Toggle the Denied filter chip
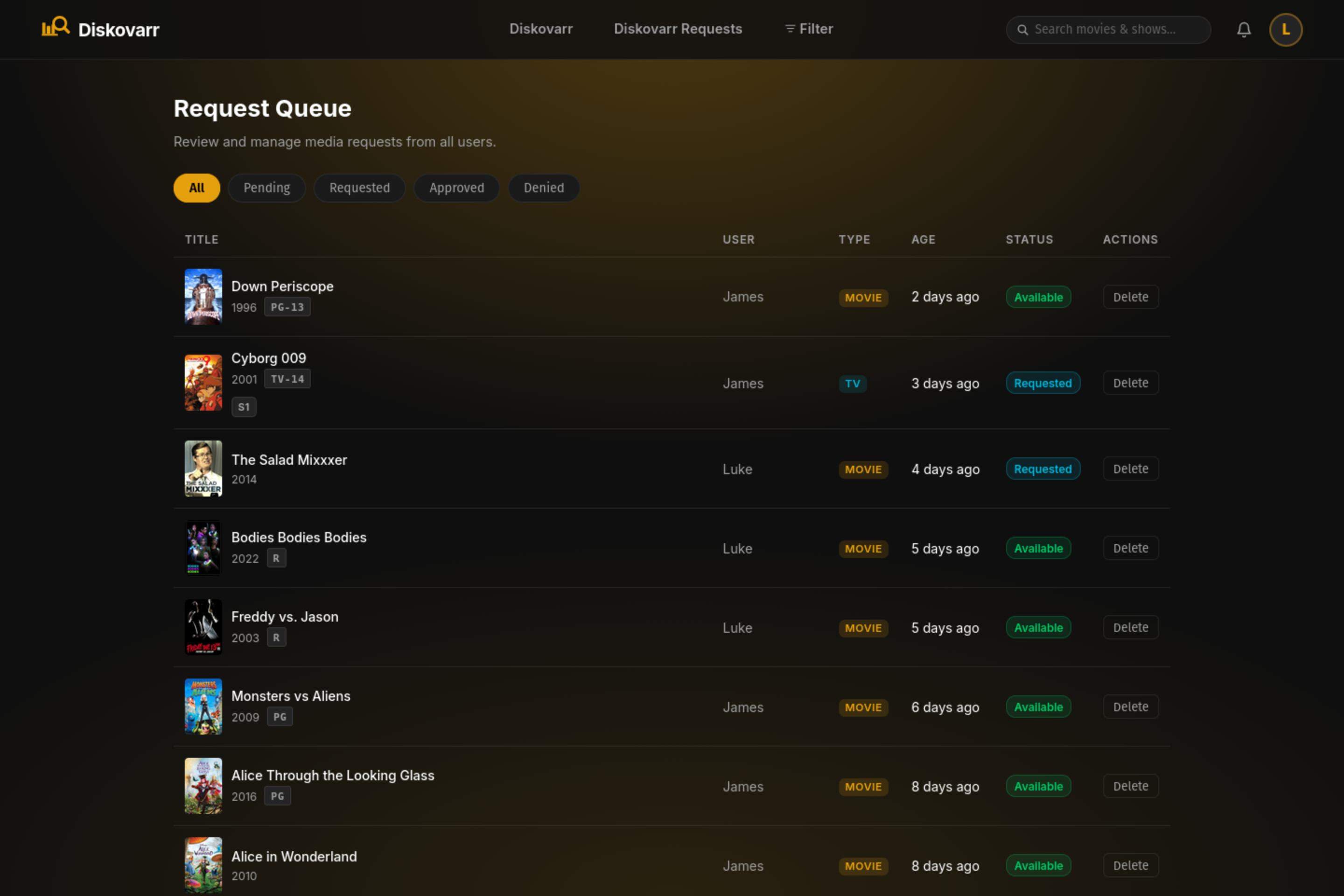Viewport: 1344px width, 896px height. point(543,188)
